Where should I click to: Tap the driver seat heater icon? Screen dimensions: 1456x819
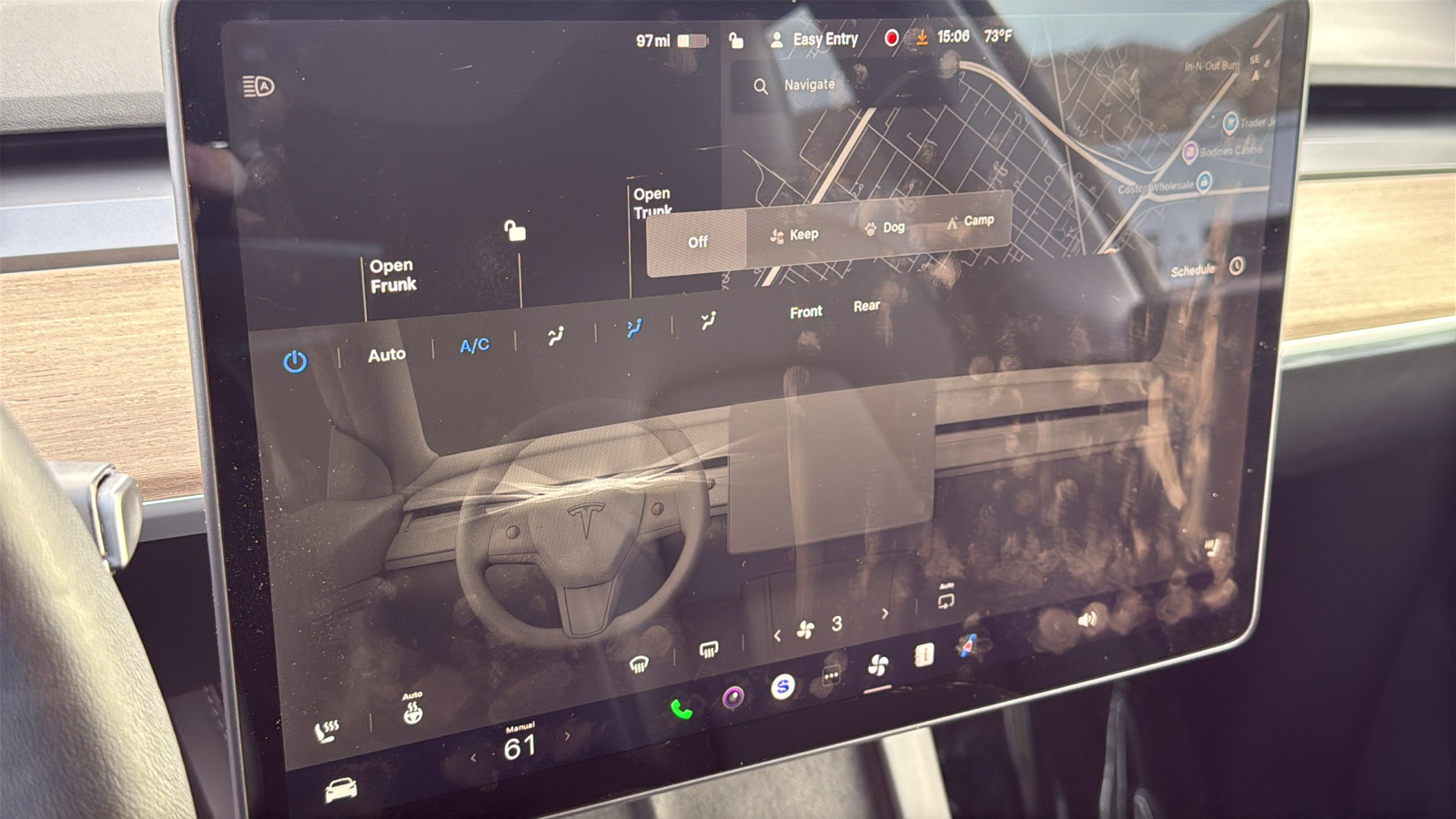[328, 730]
